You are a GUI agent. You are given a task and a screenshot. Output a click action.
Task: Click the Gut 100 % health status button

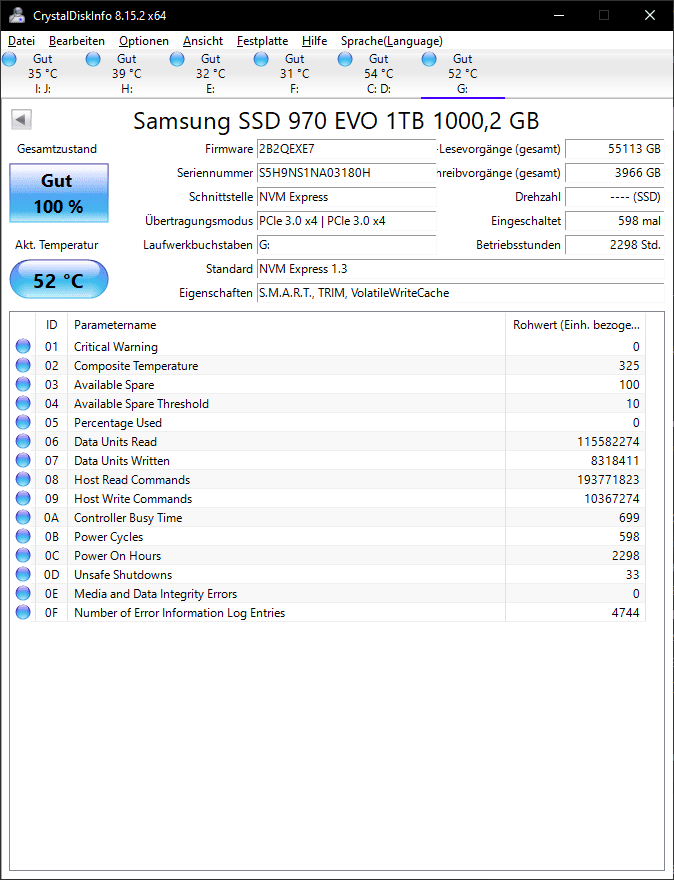[59, 193]
